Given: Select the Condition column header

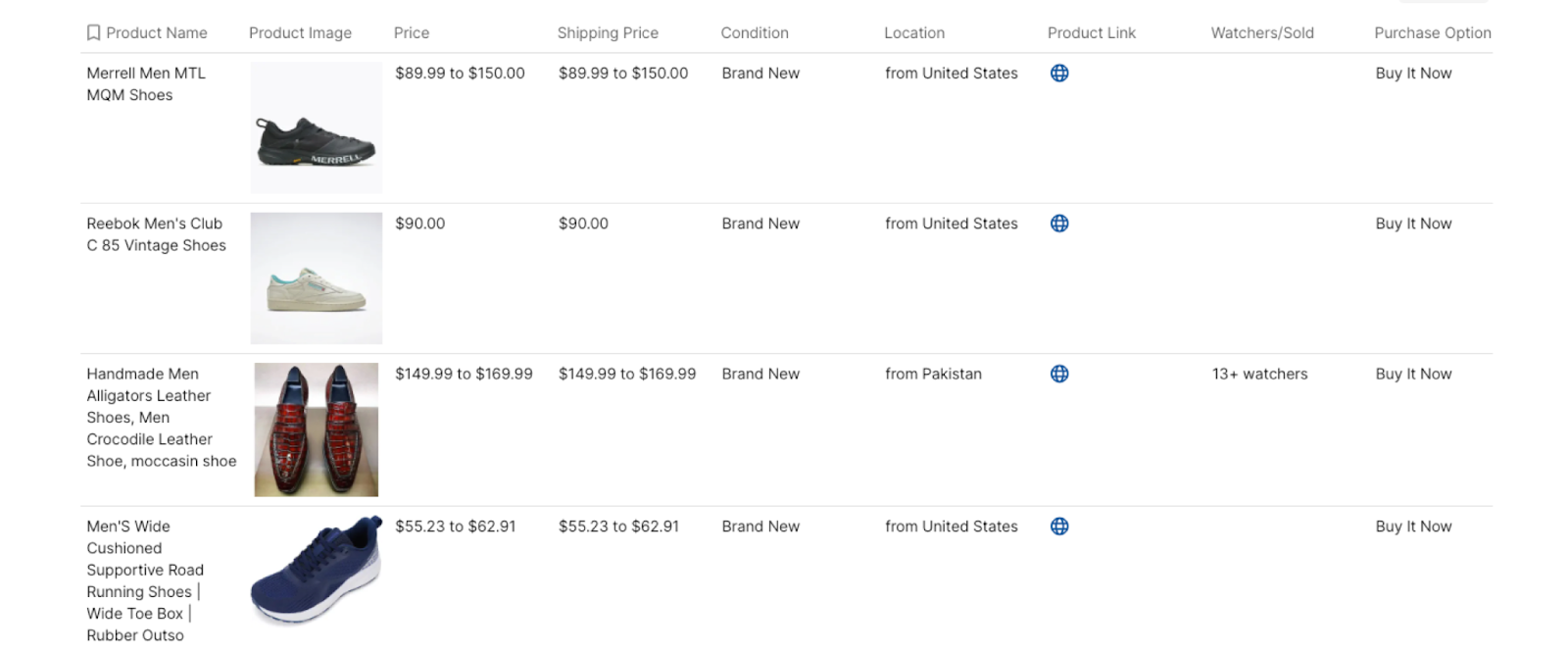Looking at the screenshot, I should (x=755, y=33).
